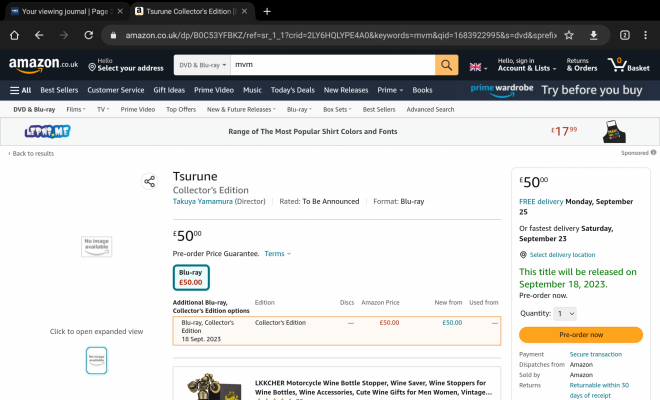
Task: Open 'Returns & Orders'
Action: tap(582, 65)
